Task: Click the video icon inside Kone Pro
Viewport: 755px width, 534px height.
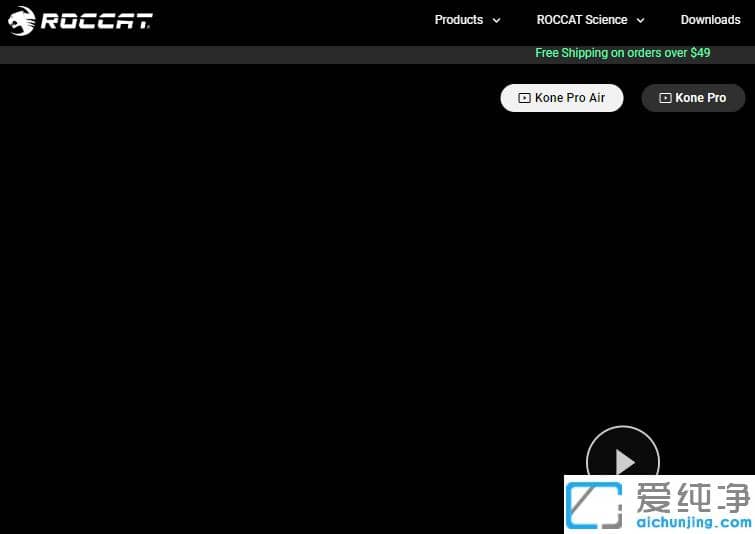Action: [665, 98]
